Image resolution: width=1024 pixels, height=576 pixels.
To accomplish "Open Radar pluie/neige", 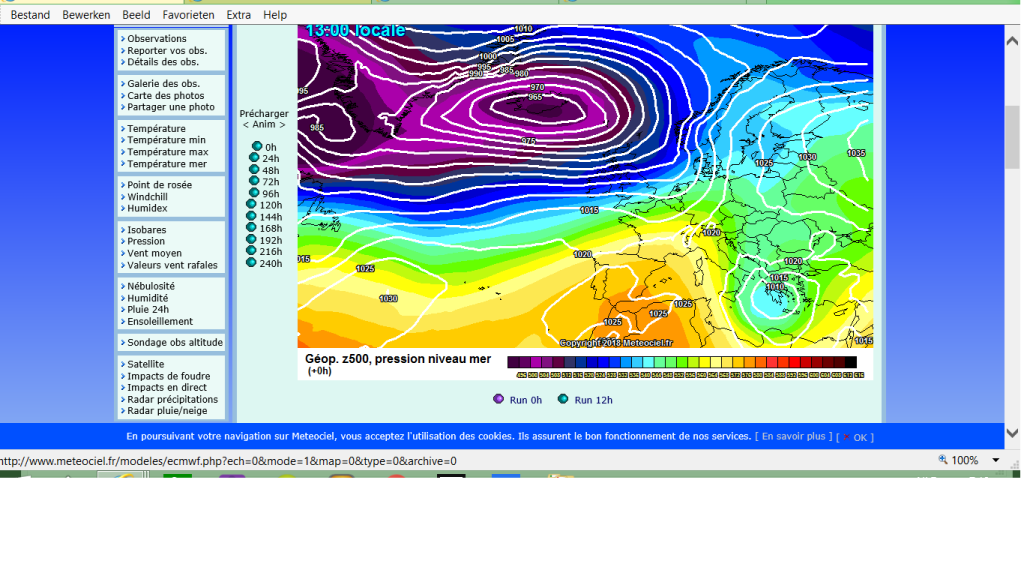I will click(167, 411).
